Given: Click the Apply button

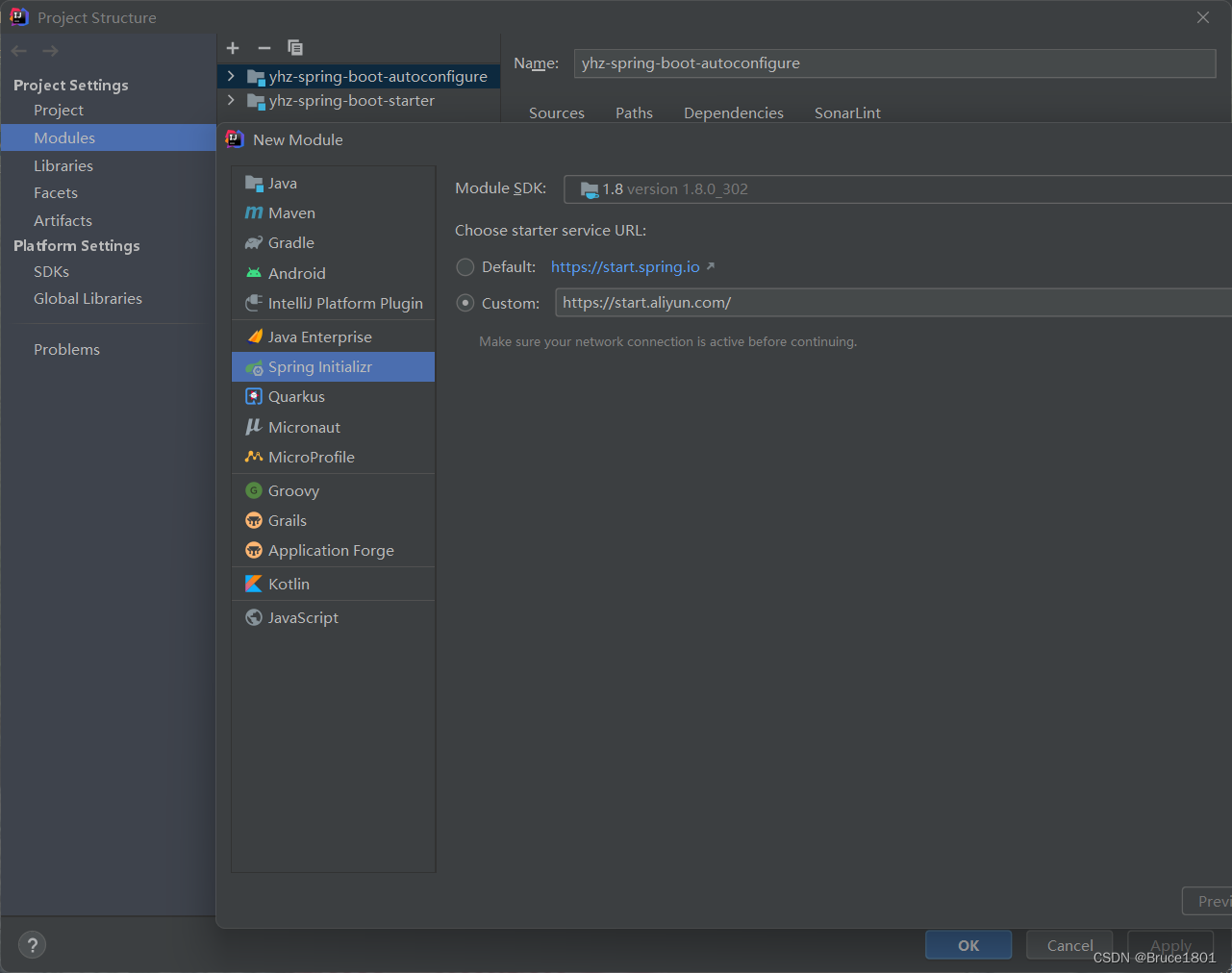Looking at the screenshot, I should click(1170, 945).
